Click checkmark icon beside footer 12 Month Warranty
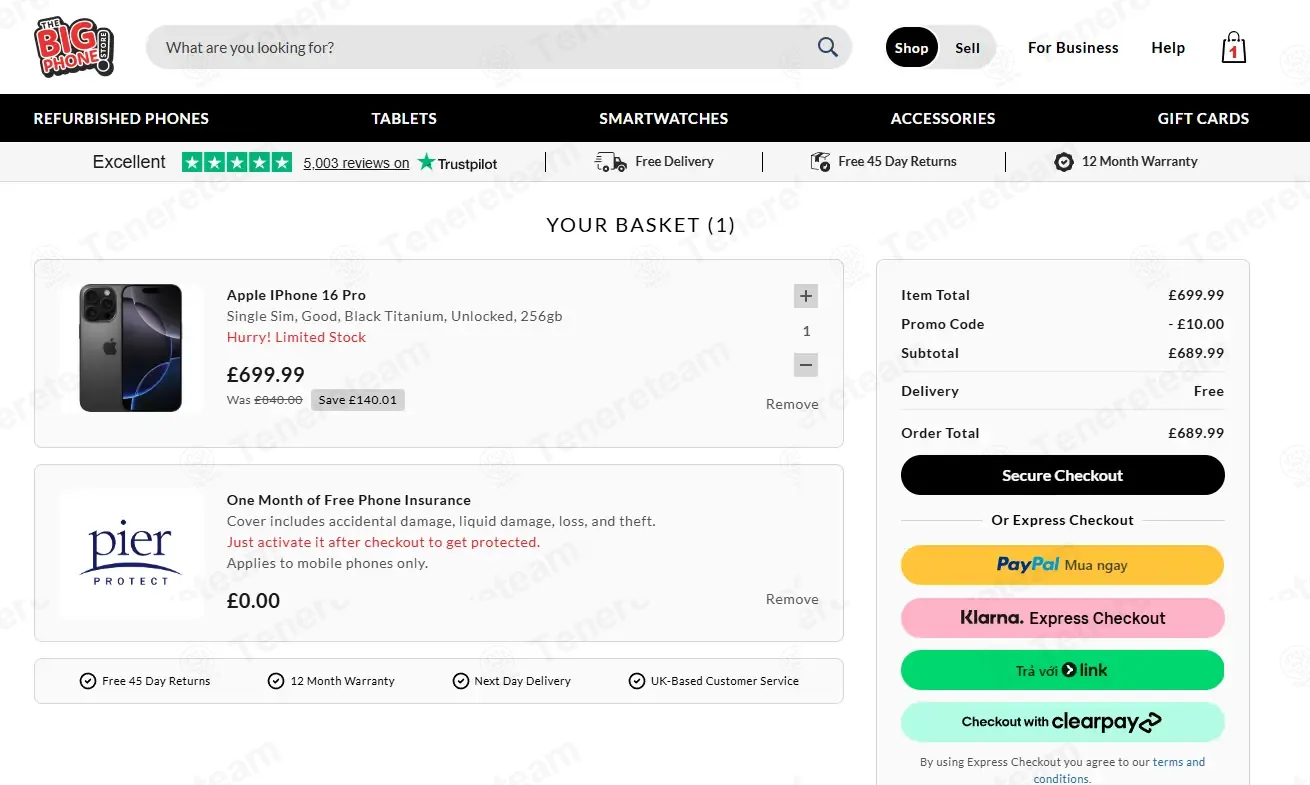Viewport: 1310px width, 785px height. (x=276, y=681)
